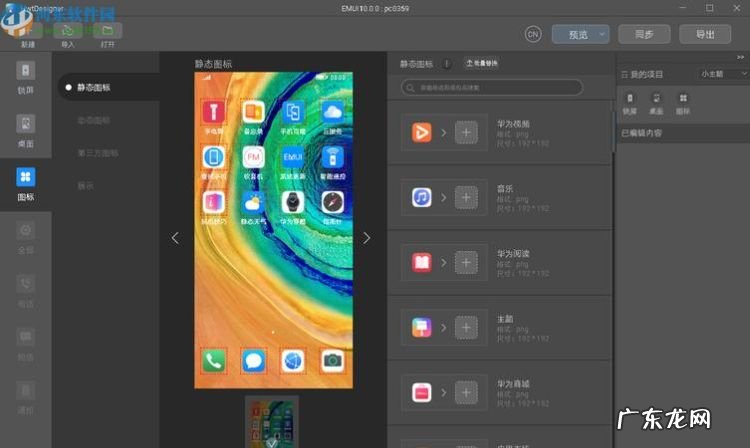The image size is (750, 448).
Task: Click the 华为商城 Vmall source icon
Action: pos(421,393)
